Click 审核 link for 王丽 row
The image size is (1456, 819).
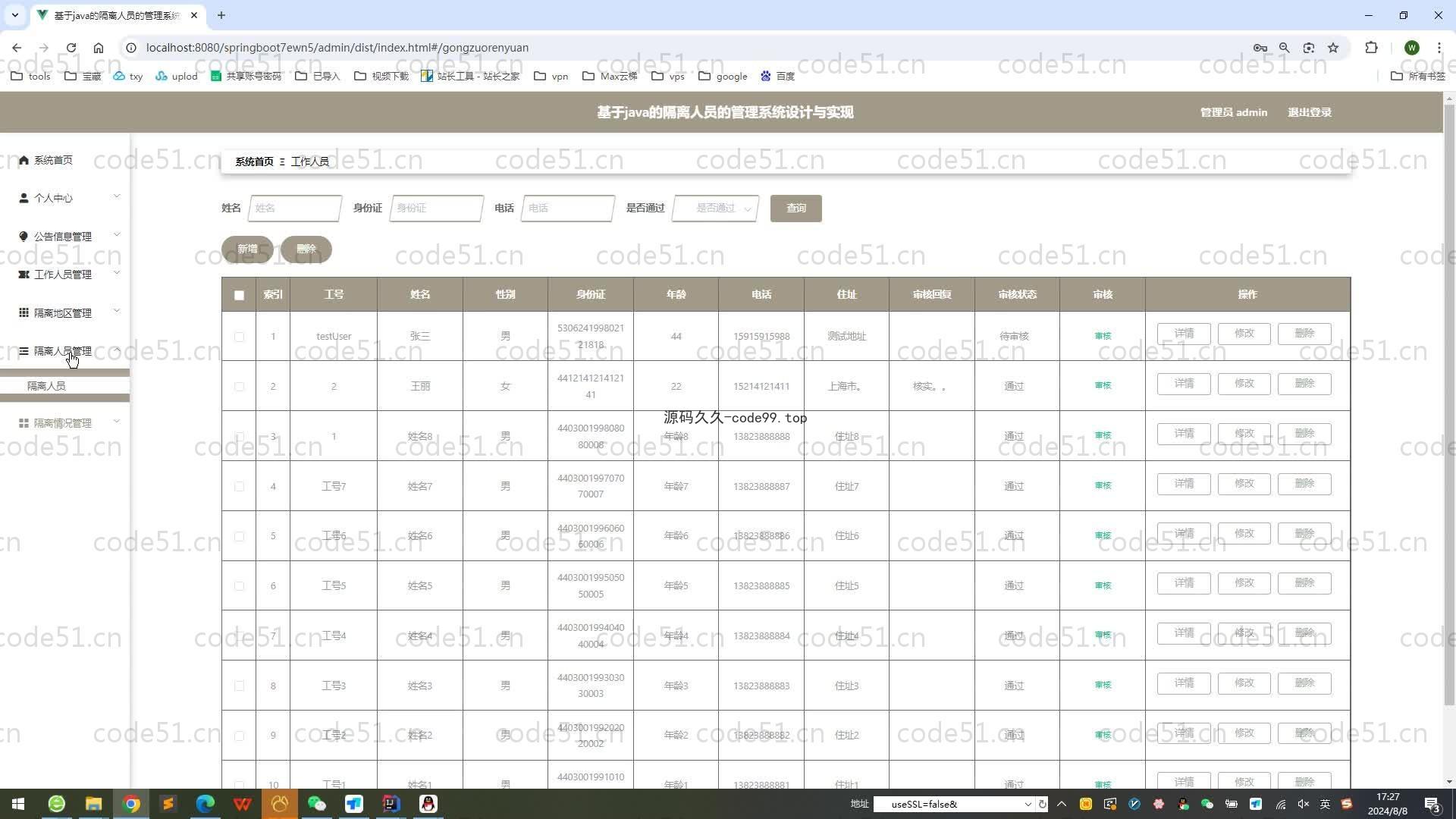1103,385
